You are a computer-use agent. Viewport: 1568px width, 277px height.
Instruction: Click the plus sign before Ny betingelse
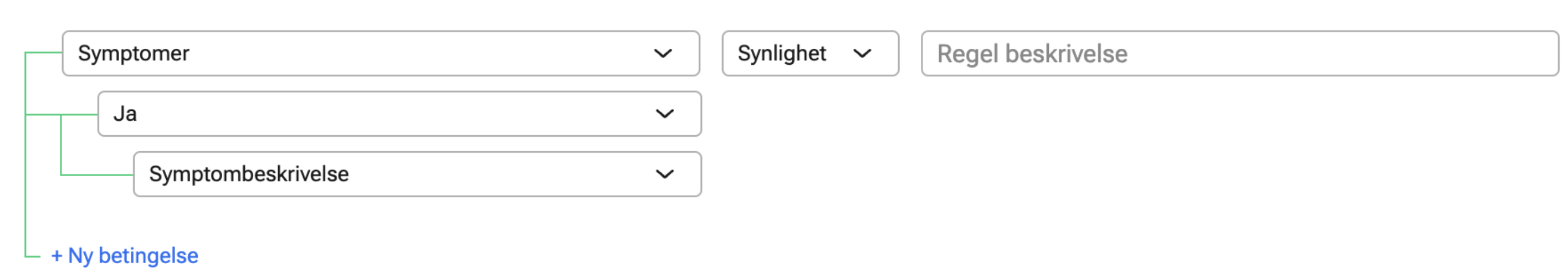[57, 257]
